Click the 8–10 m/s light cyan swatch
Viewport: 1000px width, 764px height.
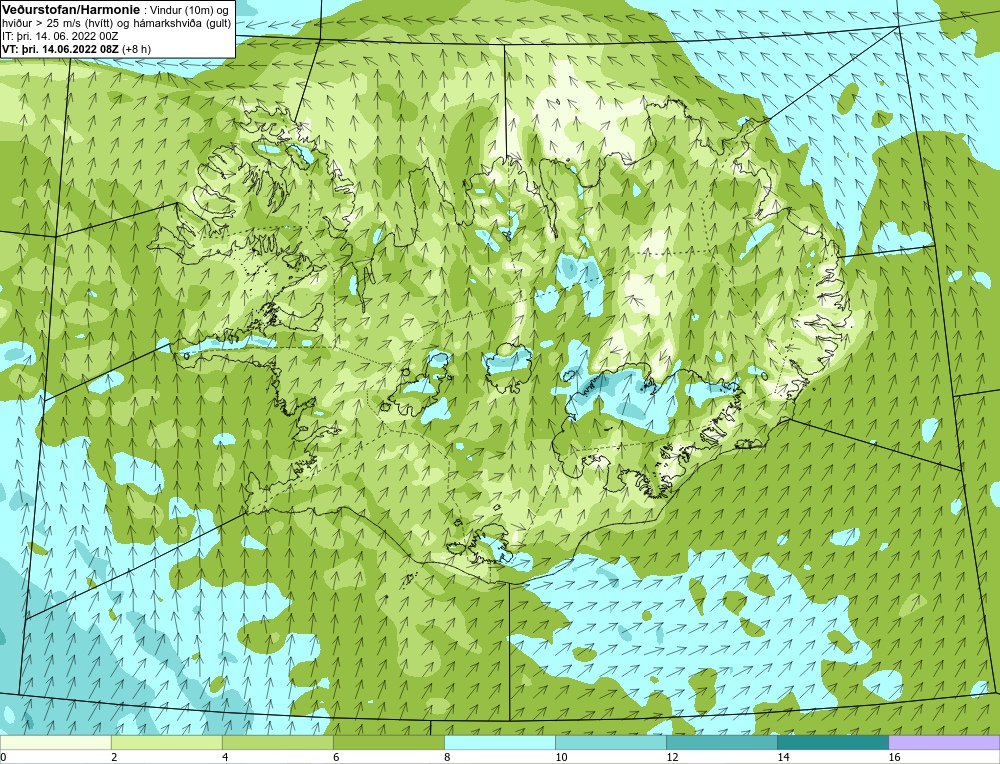[500, 742]
